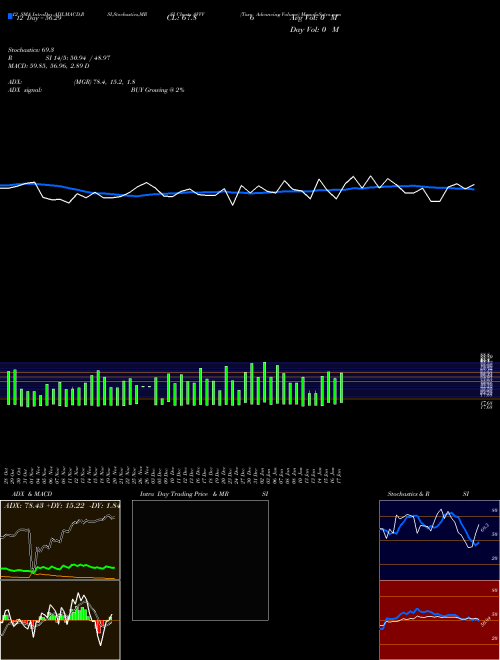The image size is (500, 660).
Task: Open the MACD histogram chart panel
Action: tap(60, 620)
